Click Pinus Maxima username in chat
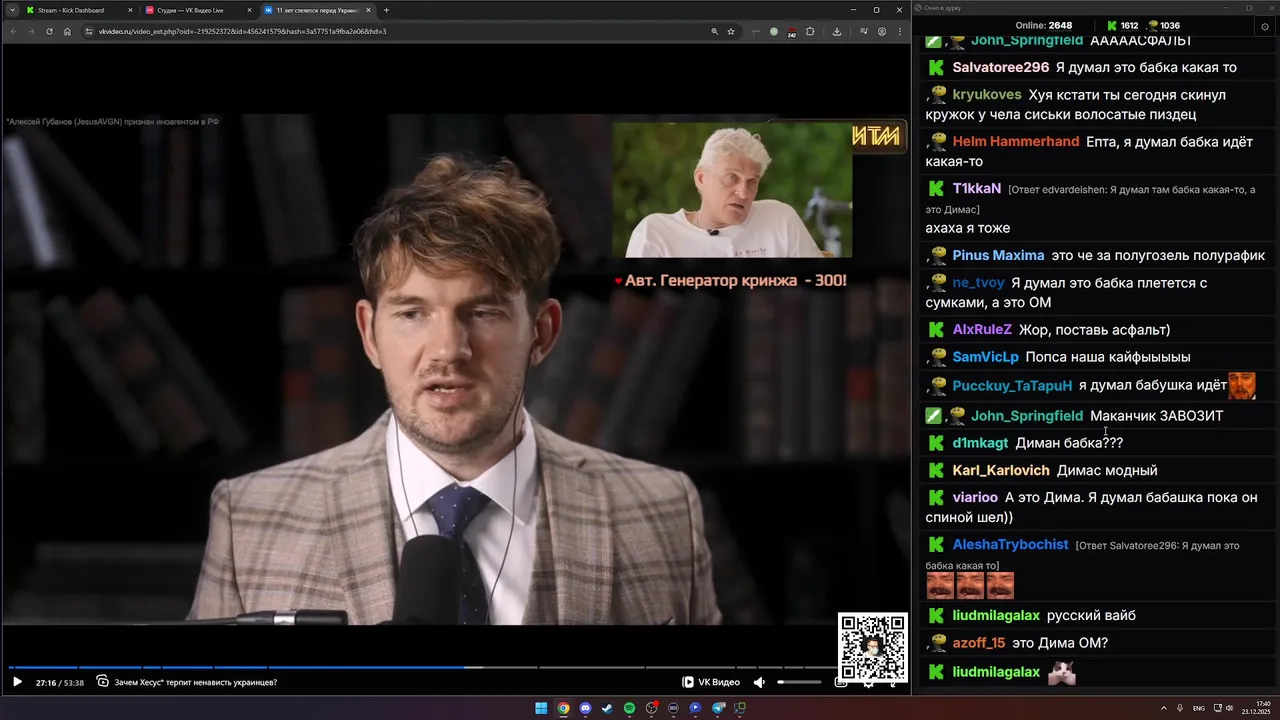This screenshot has width=1280, height=720. coord(998,256)
